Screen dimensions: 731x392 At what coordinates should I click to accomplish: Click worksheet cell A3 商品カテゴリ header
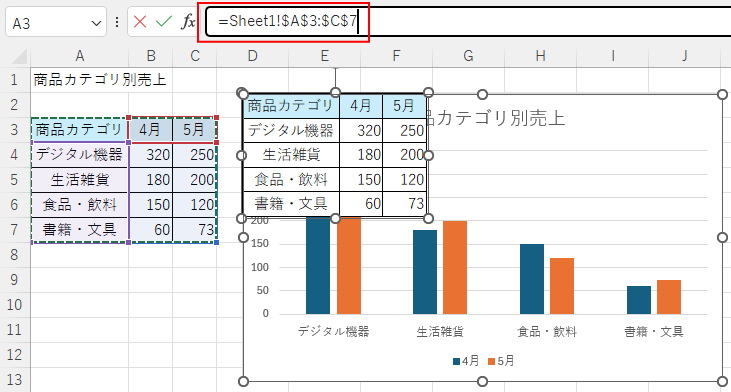pos(80,130)
